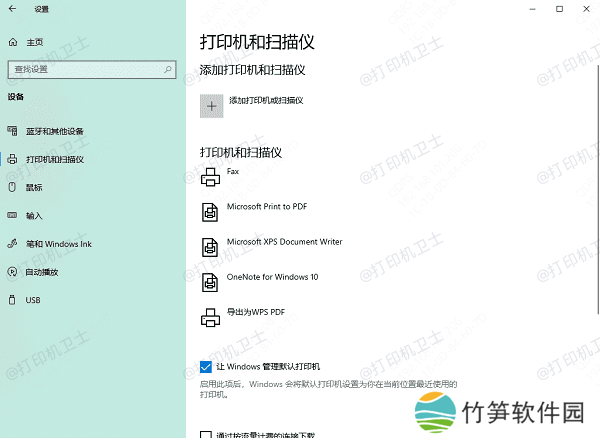
Task: Click the vertical scrollbar on right
Action: pos(598,189)
